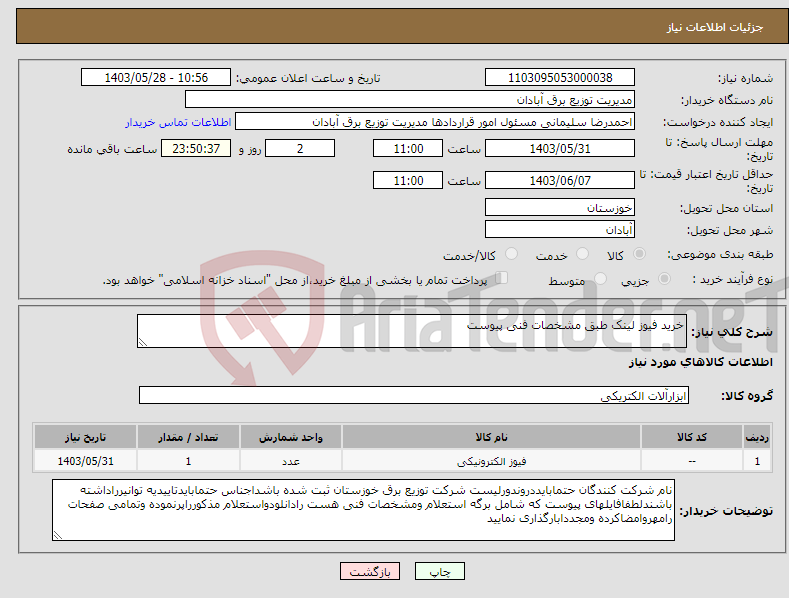Viewport: 789px width, 598px height.
Task: Click the شرح کلی نیاز text area
Action: point(412,331)
